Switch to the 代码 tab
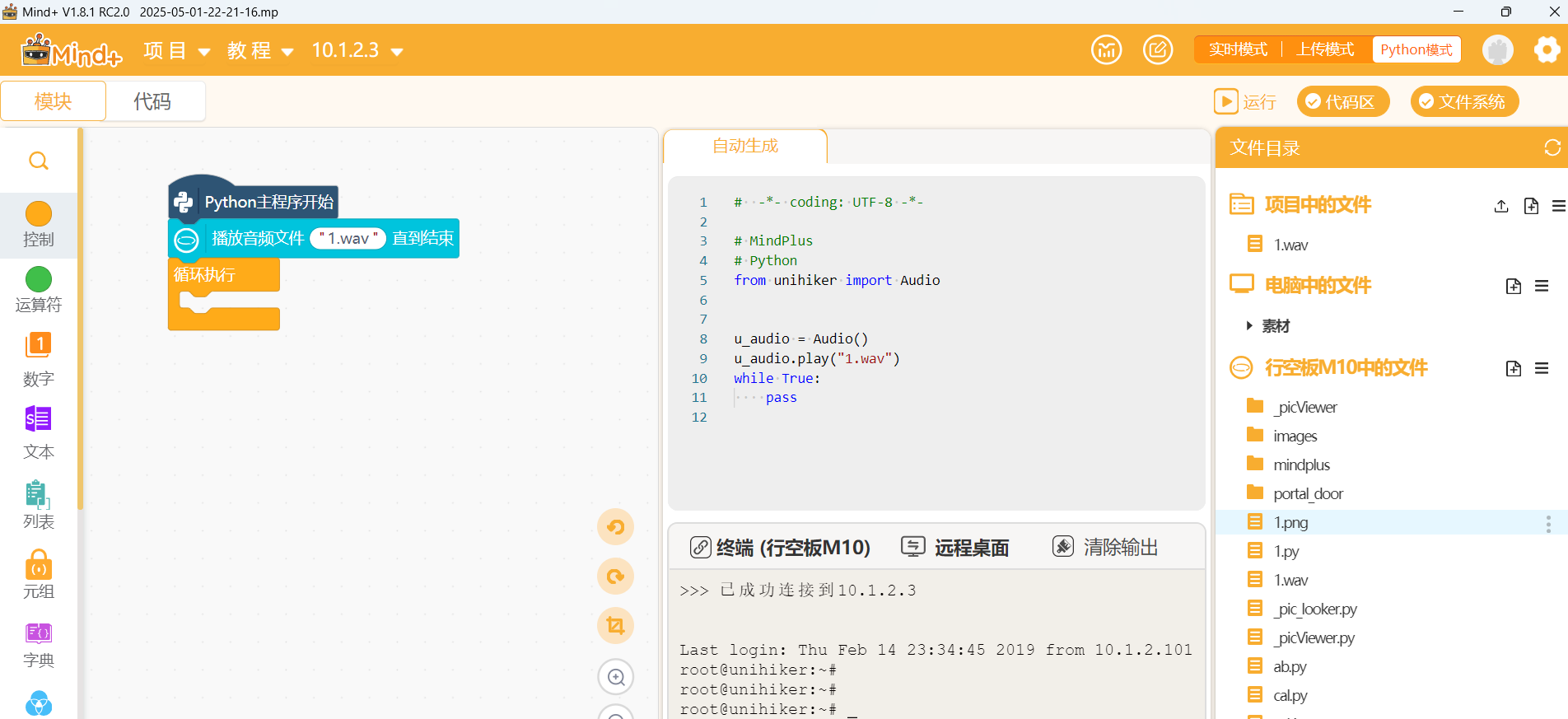 153,101
